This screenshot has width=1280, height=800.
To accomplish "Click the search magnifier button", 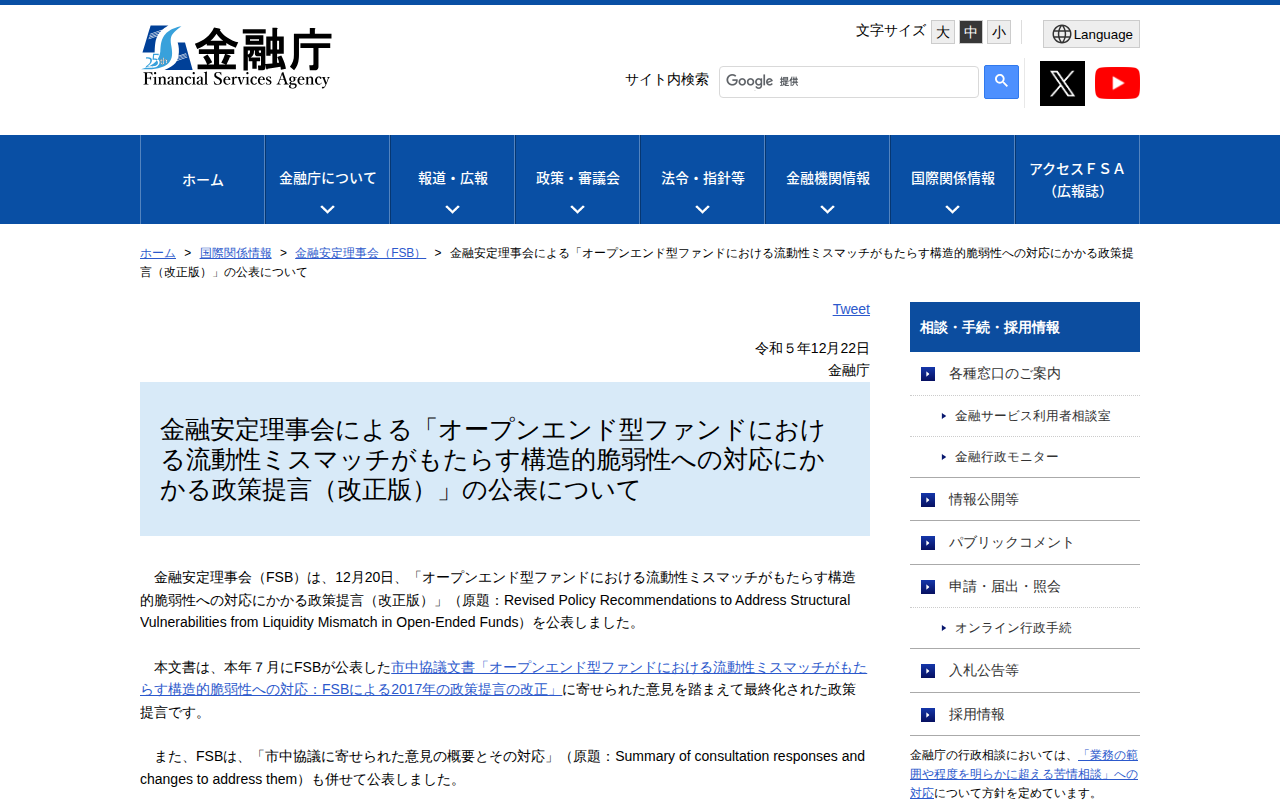I will click(1001, 81).
